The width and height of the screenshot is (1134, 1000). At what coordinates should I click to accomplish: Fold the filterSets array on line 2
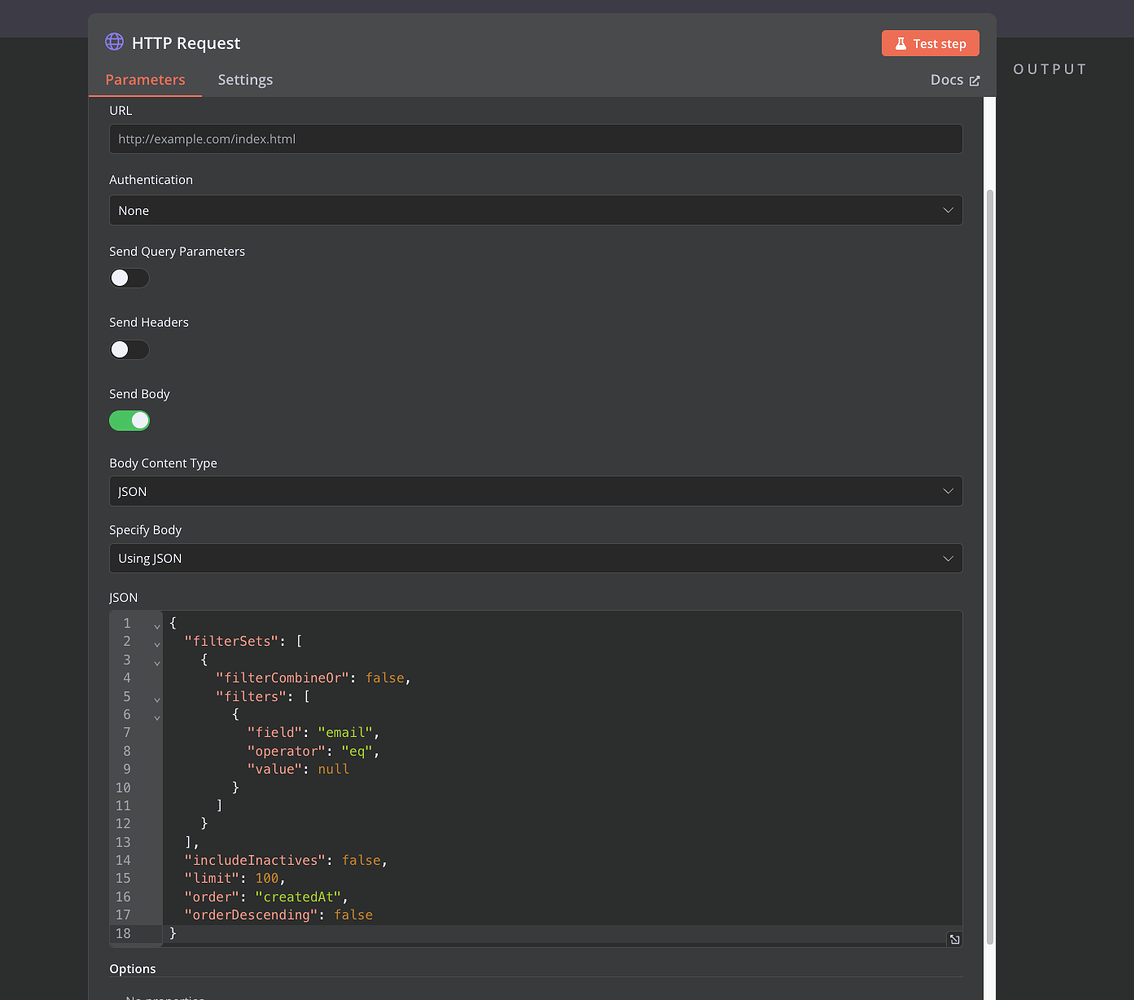[157, 643]
